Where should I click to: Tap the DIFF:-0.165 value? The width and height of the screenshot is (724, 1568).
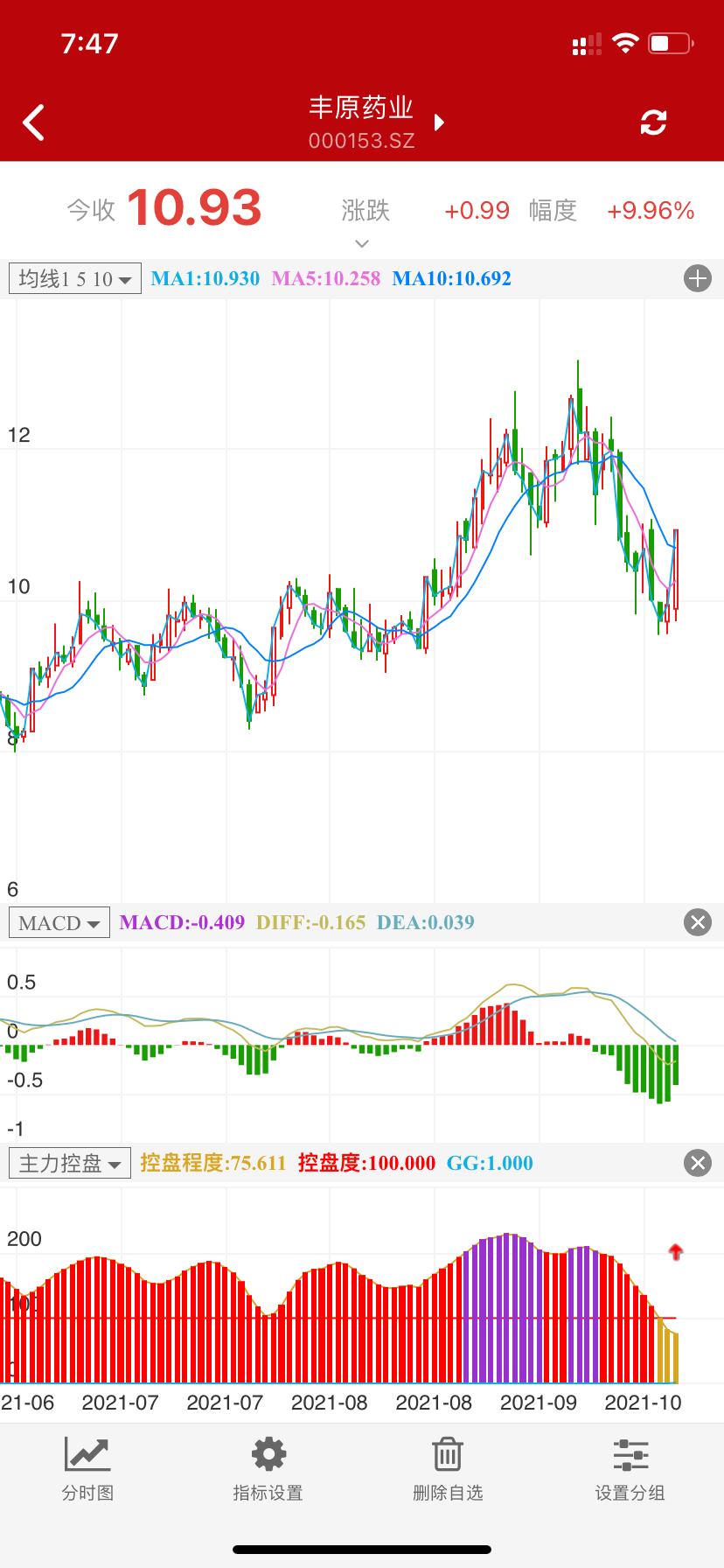[311, 922]
